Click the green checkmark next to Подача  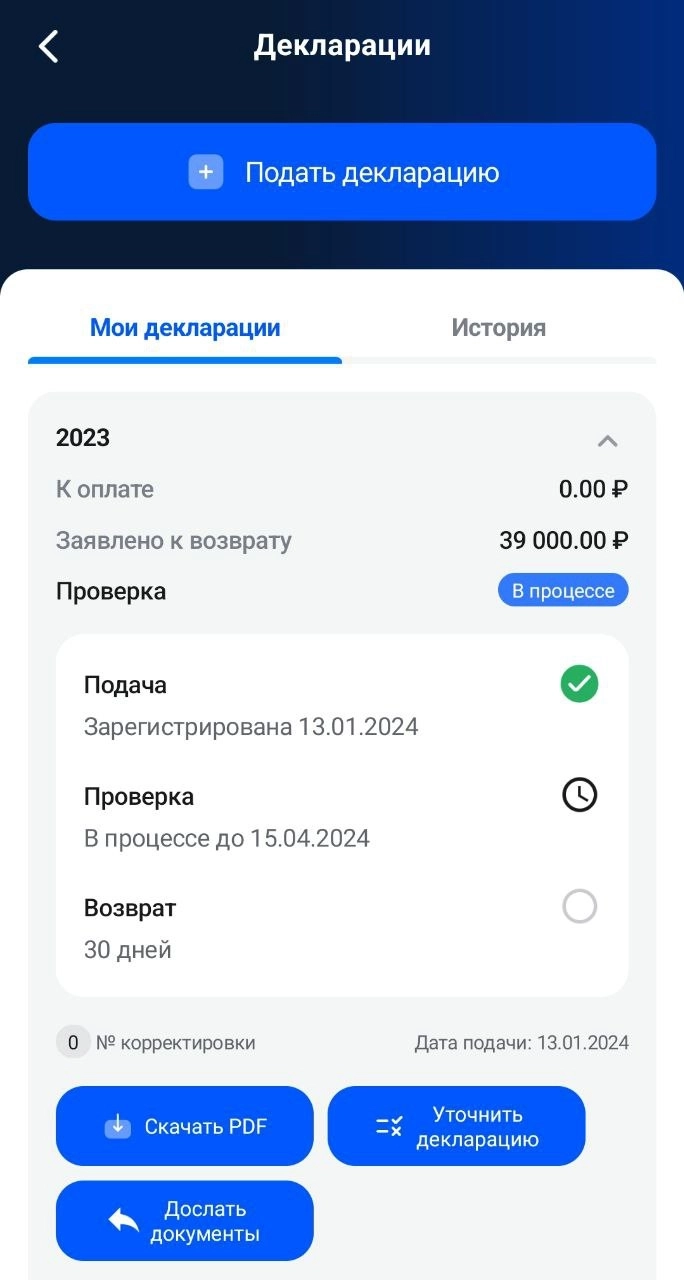click(x=578, y=684)
